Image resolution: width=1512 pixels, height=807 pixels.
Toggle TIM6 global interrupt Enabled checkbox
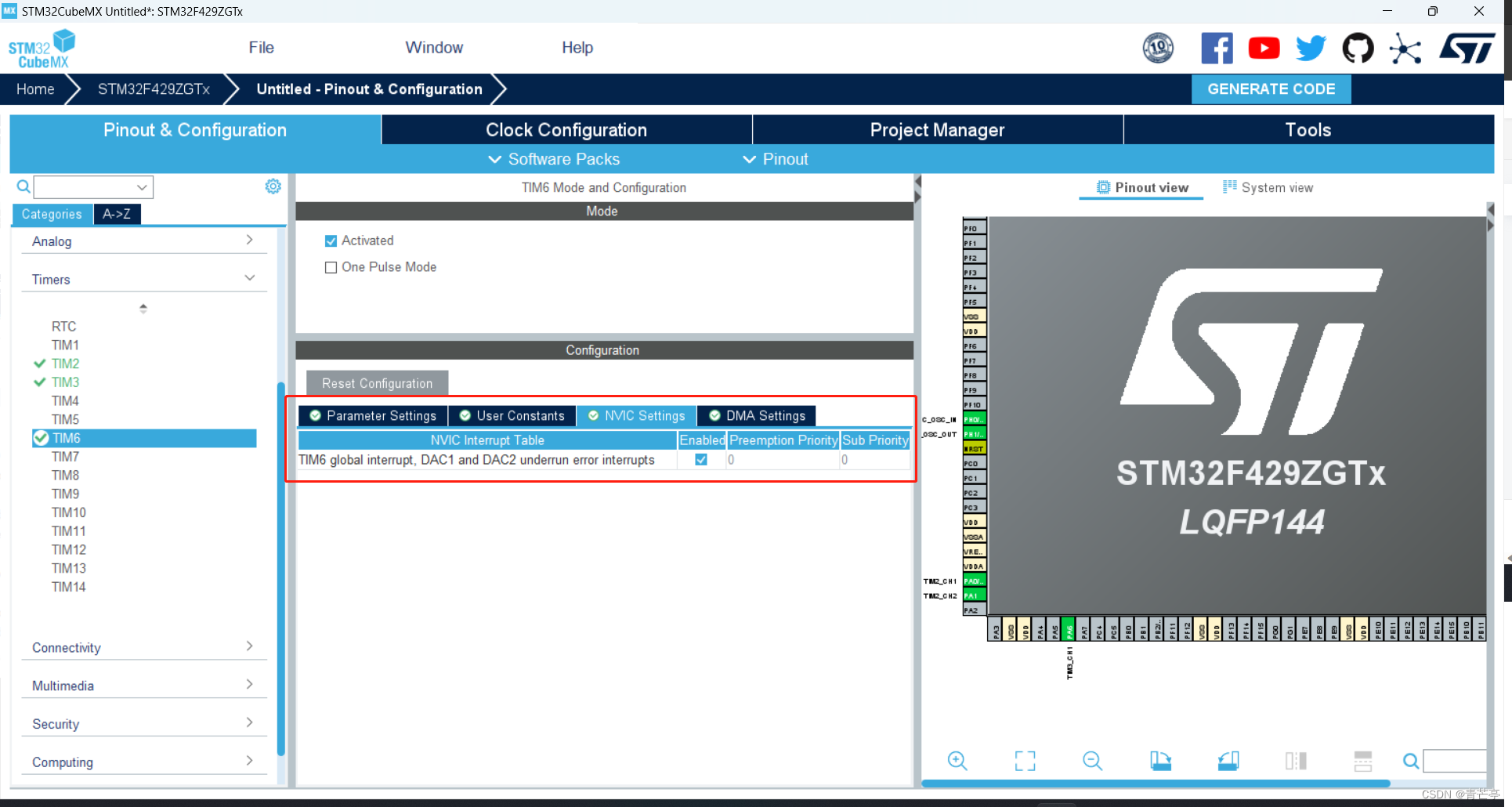[701, 460]
